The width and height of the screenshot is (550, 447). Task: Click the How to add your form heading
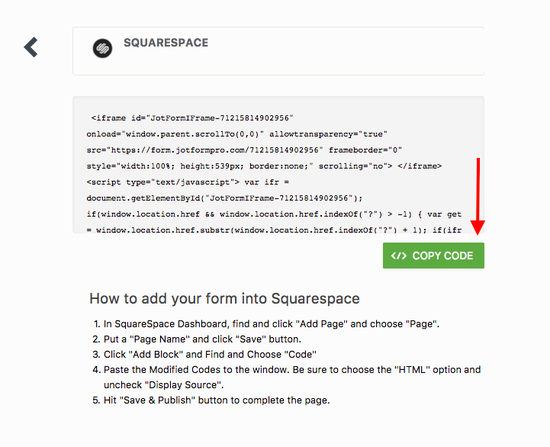click(x=224, y=299)
